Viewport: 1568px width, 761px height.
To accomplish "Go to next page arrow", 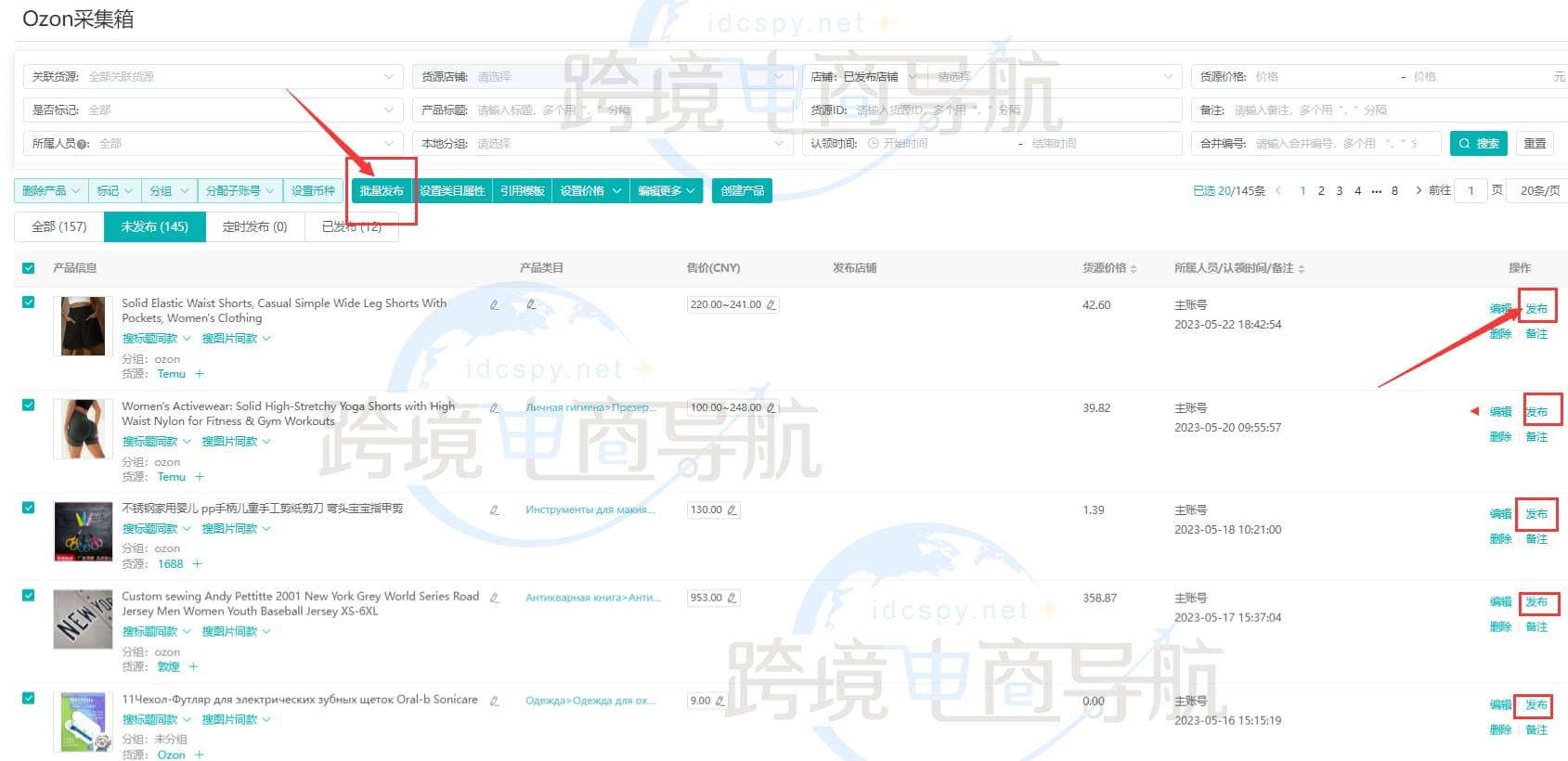I will coord(1418,190).
